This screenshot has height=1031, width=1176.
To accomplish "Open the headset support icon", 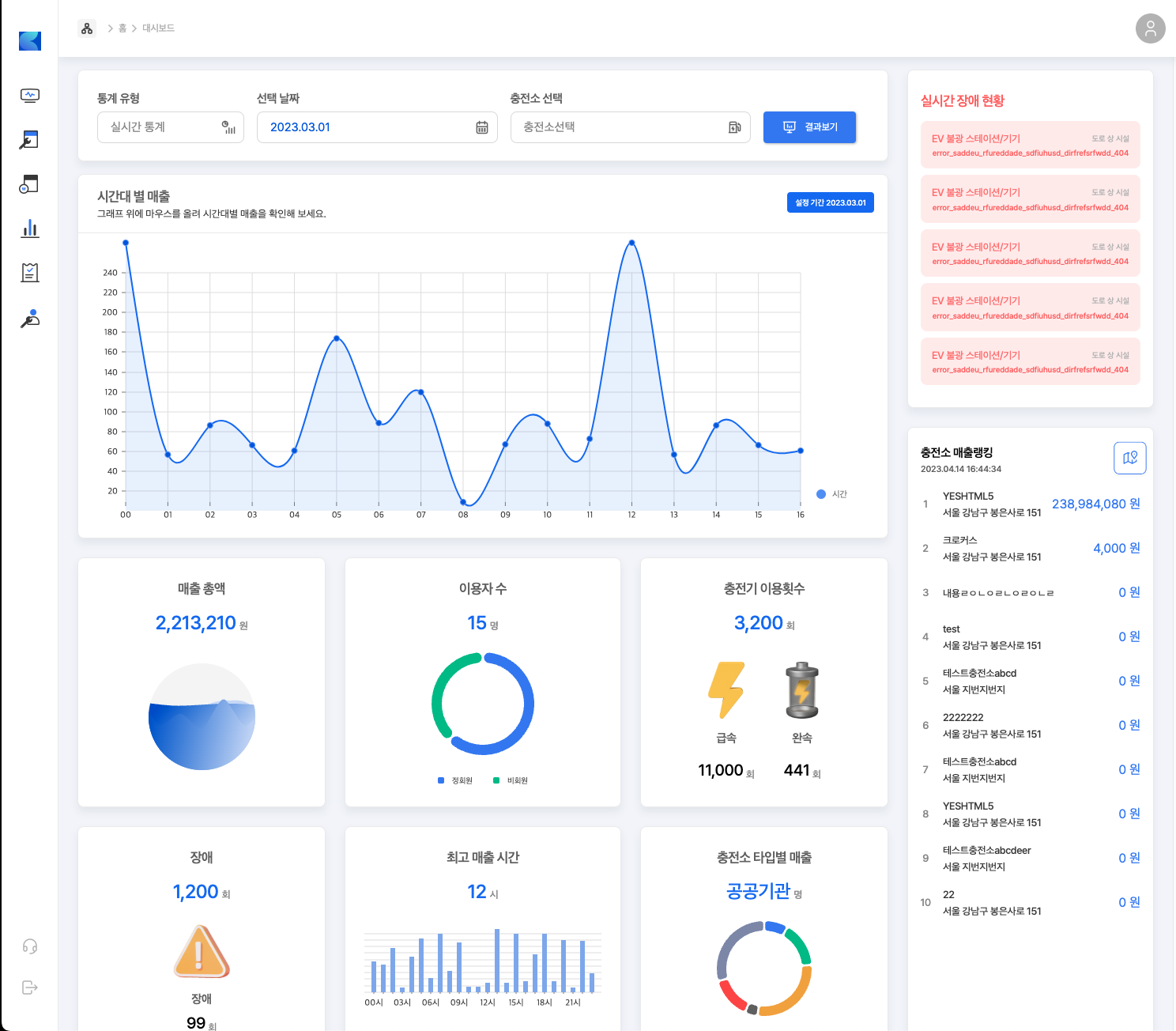I will pos(30,946).
